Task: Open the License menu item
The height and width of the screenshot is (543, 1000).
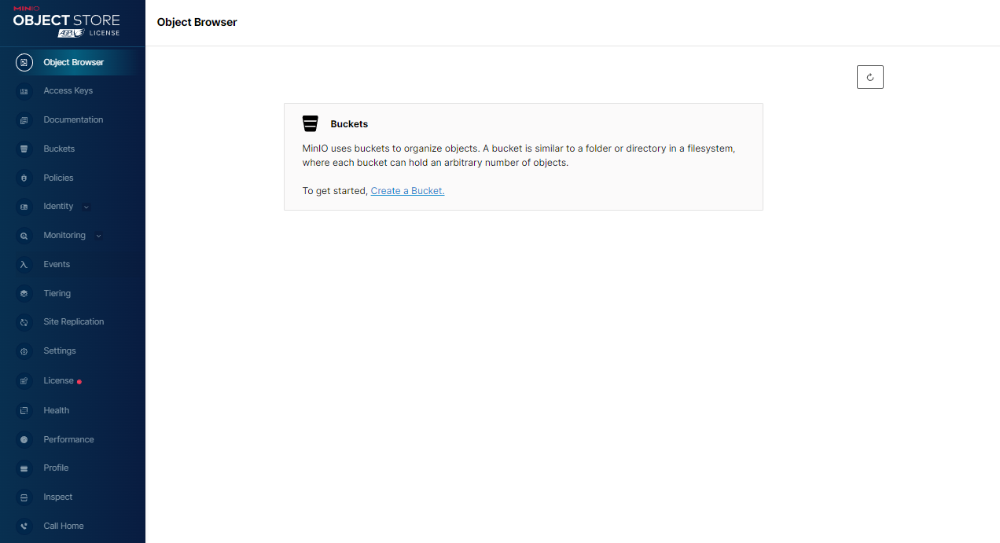Action: (x=58, y=381)
